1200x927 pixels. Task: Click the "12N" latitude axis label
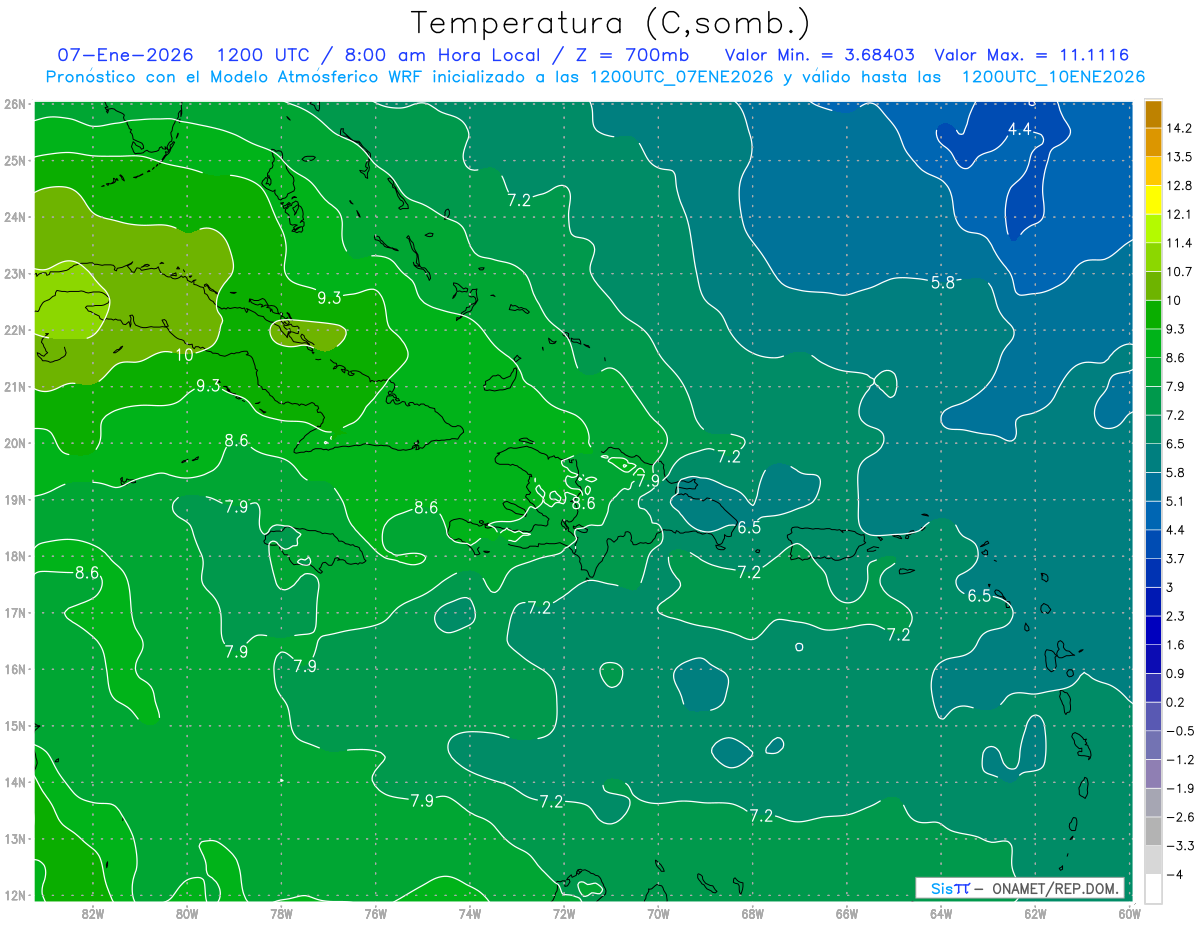(x=14, y=895)
